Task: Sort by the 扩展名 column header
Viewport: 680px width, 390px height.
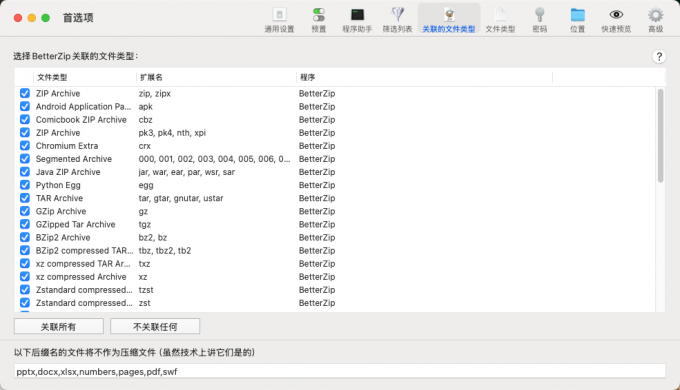Action: [216, 77]
